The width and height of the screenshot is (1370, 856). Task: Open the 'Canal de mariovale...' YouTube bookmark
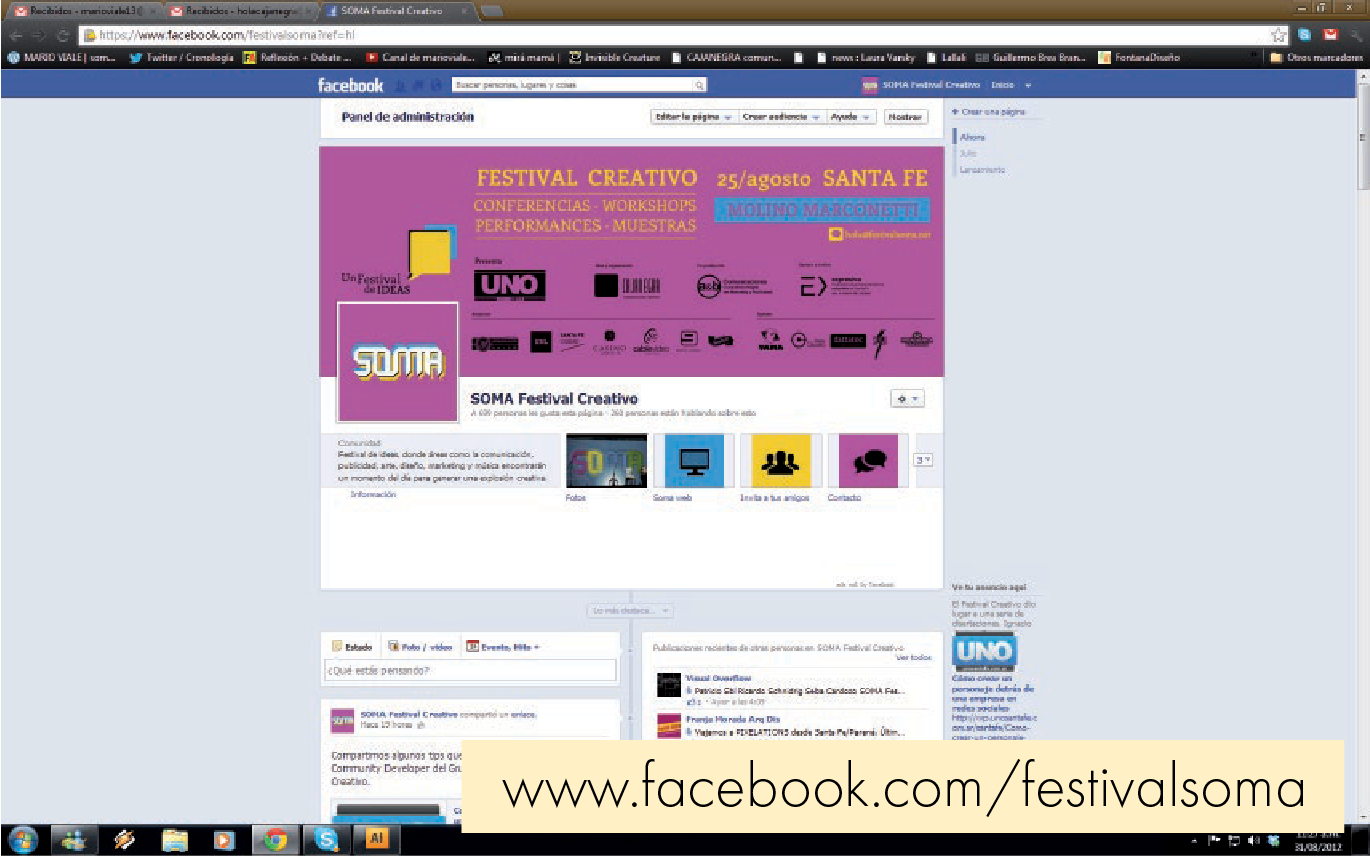click(421, 58)
